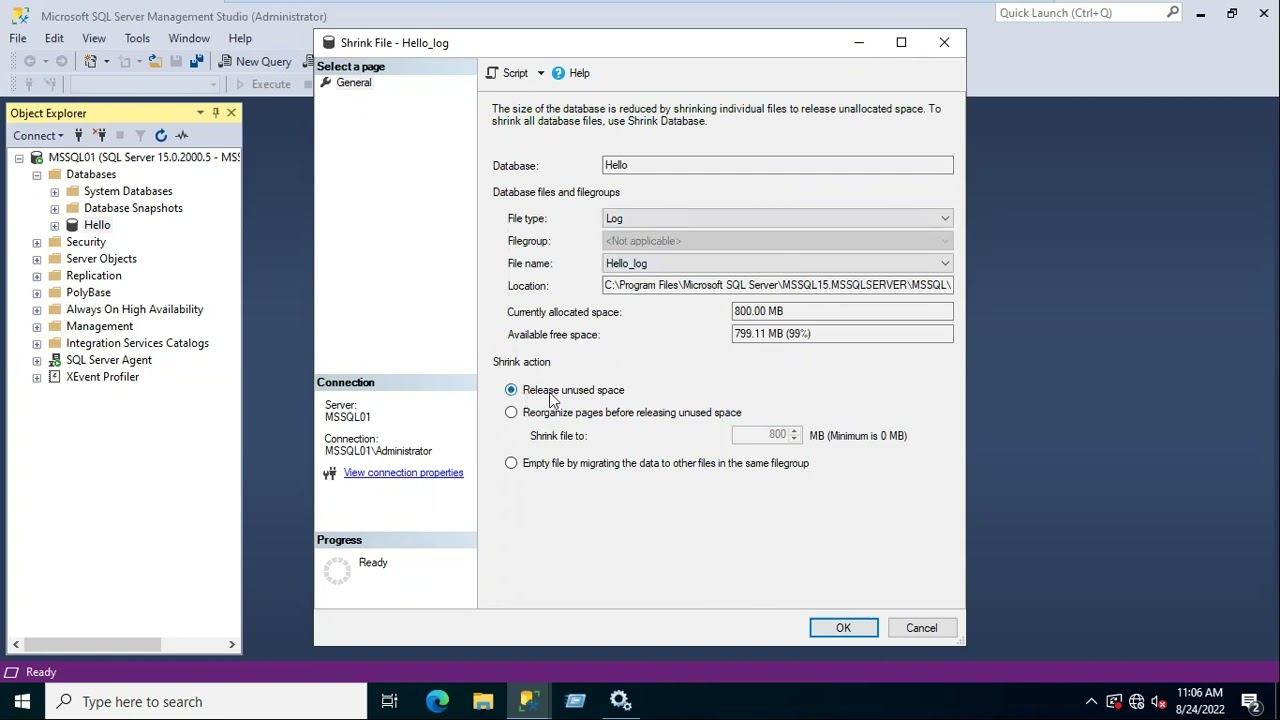This screenshot has width=1280, height=720.
Task: Collapse the MSSQL01 server node
Action: click(19, 158)
